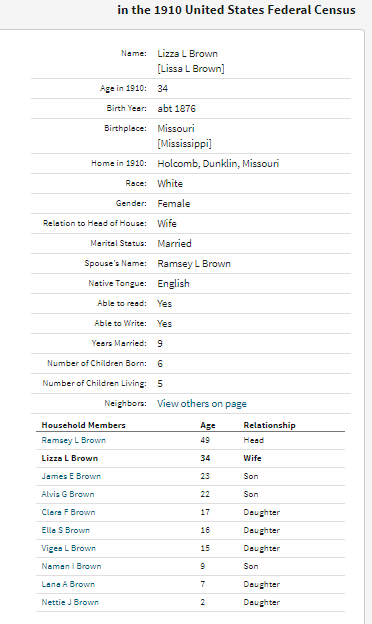Open Clara F Brown's record
This screenshot has width=372, height=624.
68,512
